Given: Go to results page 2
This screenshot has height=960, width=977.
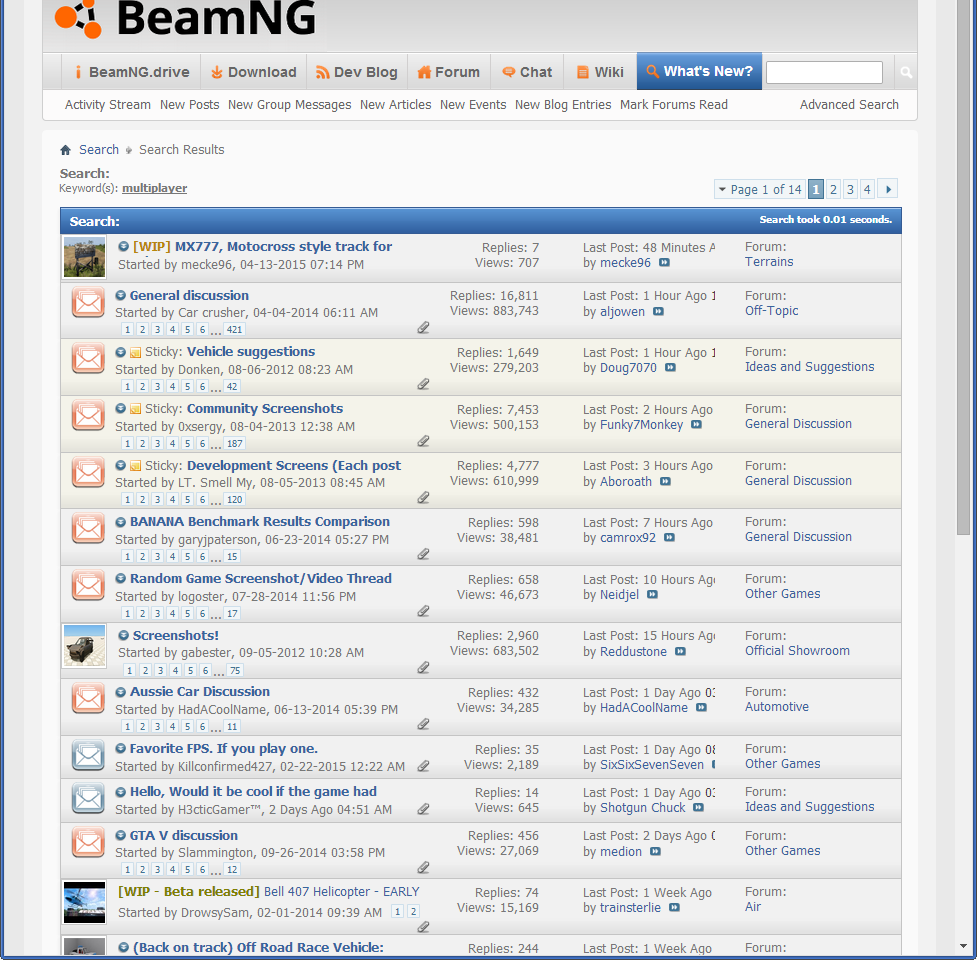Looking at the screenshot, I should (x=833, y=189).
